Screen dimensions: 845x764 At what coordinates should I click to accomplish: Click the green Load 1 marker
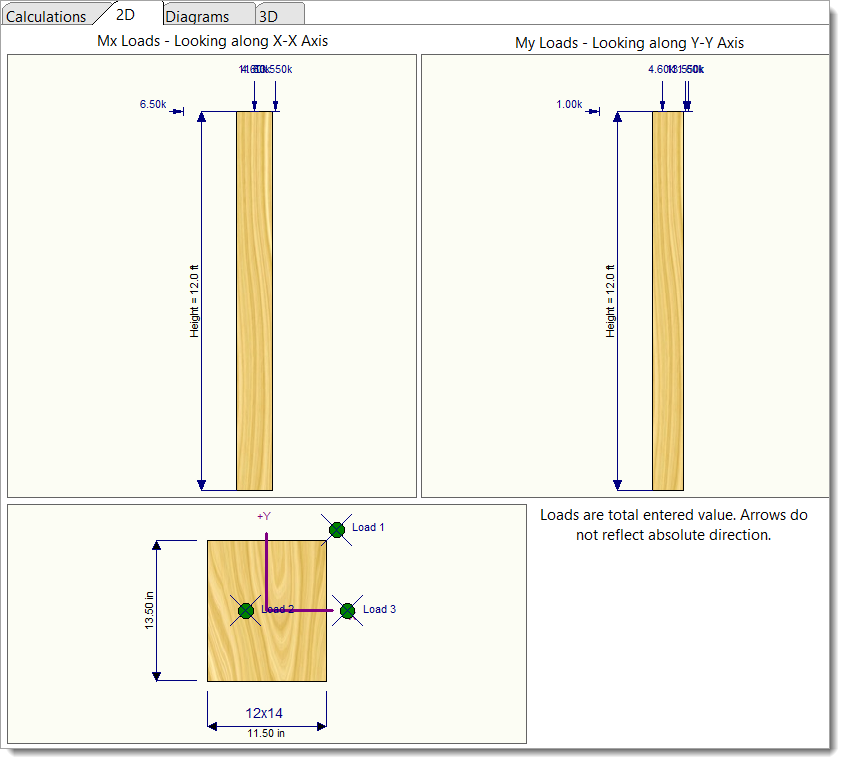(337, 529)
